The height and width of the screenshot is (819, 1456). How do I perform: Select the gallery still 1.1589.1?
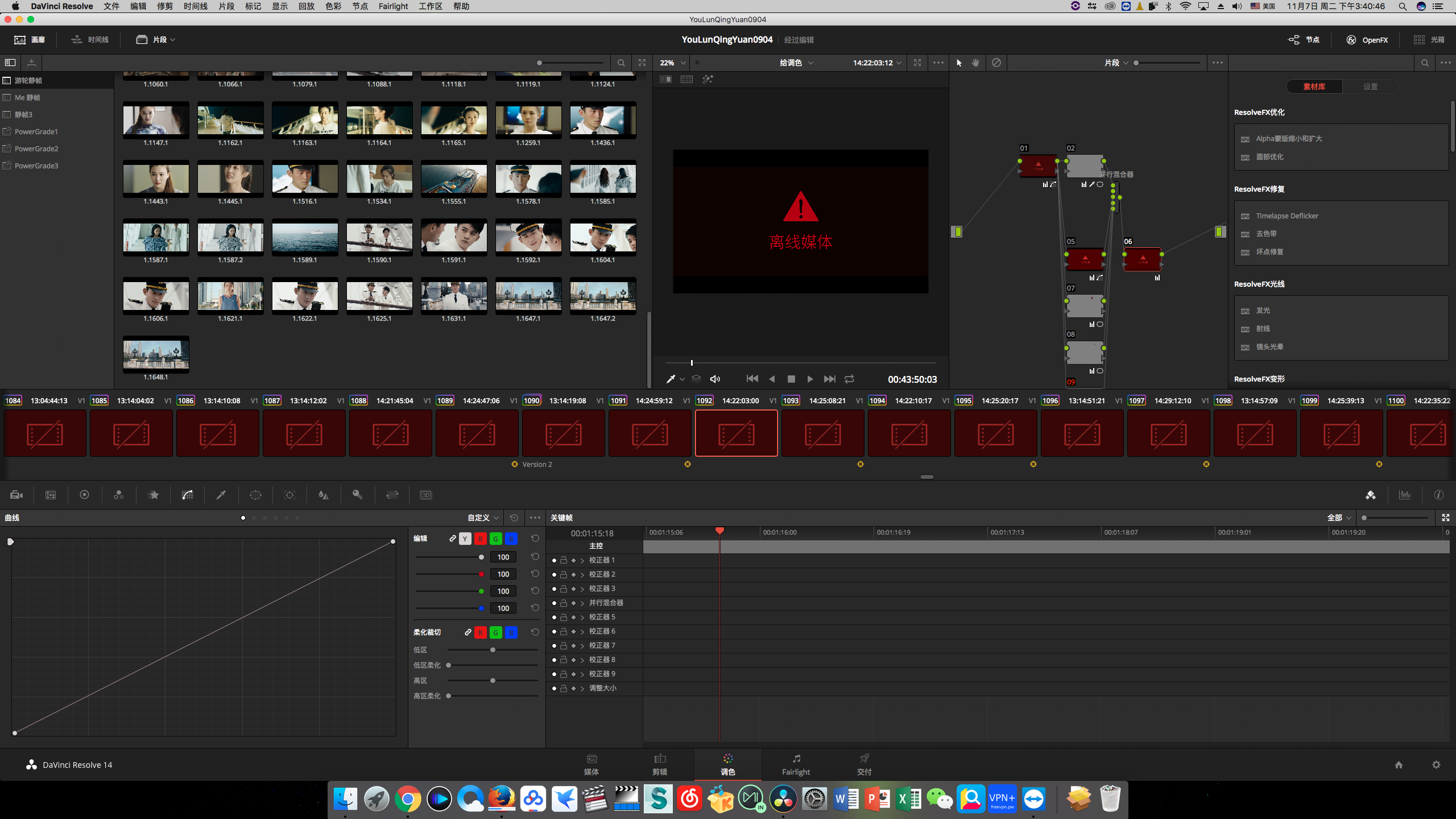[305, 237]
